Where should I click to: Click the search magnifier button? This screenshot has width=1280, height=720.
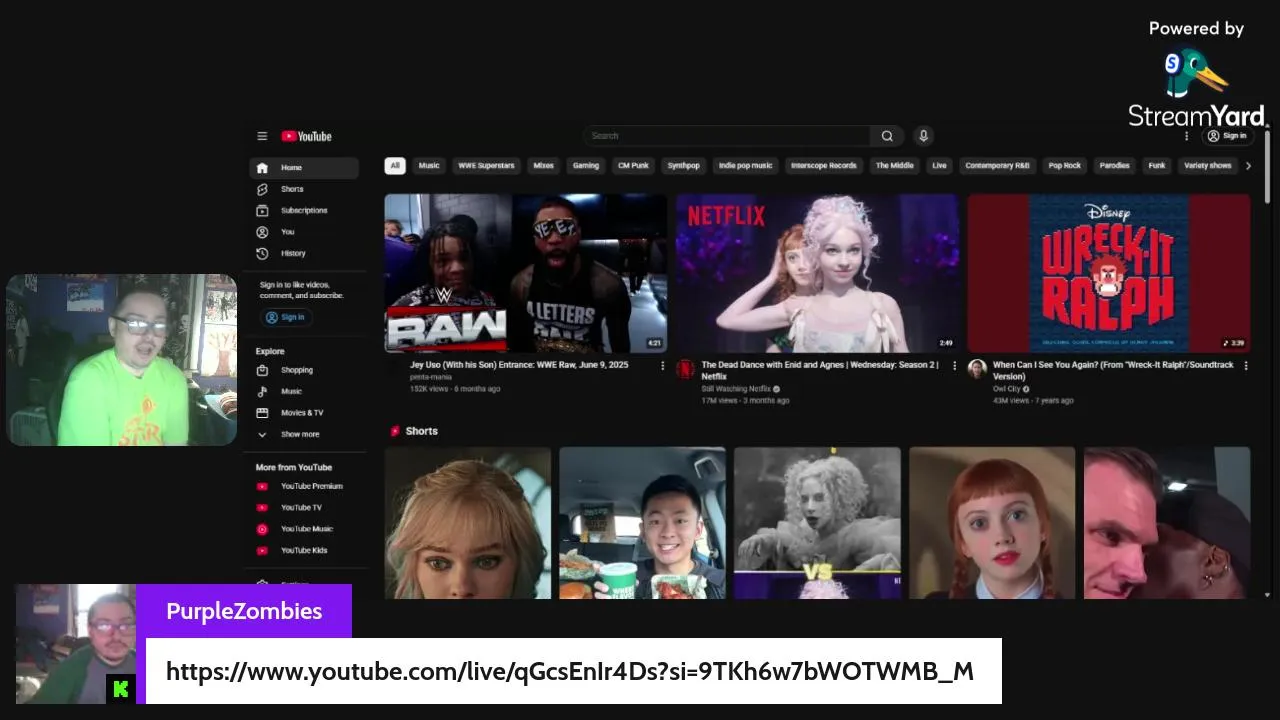click(x=887, y=136)
